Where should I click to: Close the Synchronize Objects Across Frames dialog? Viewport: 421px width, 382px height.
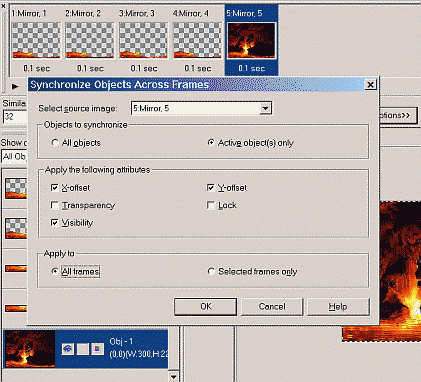pos(370,85)
